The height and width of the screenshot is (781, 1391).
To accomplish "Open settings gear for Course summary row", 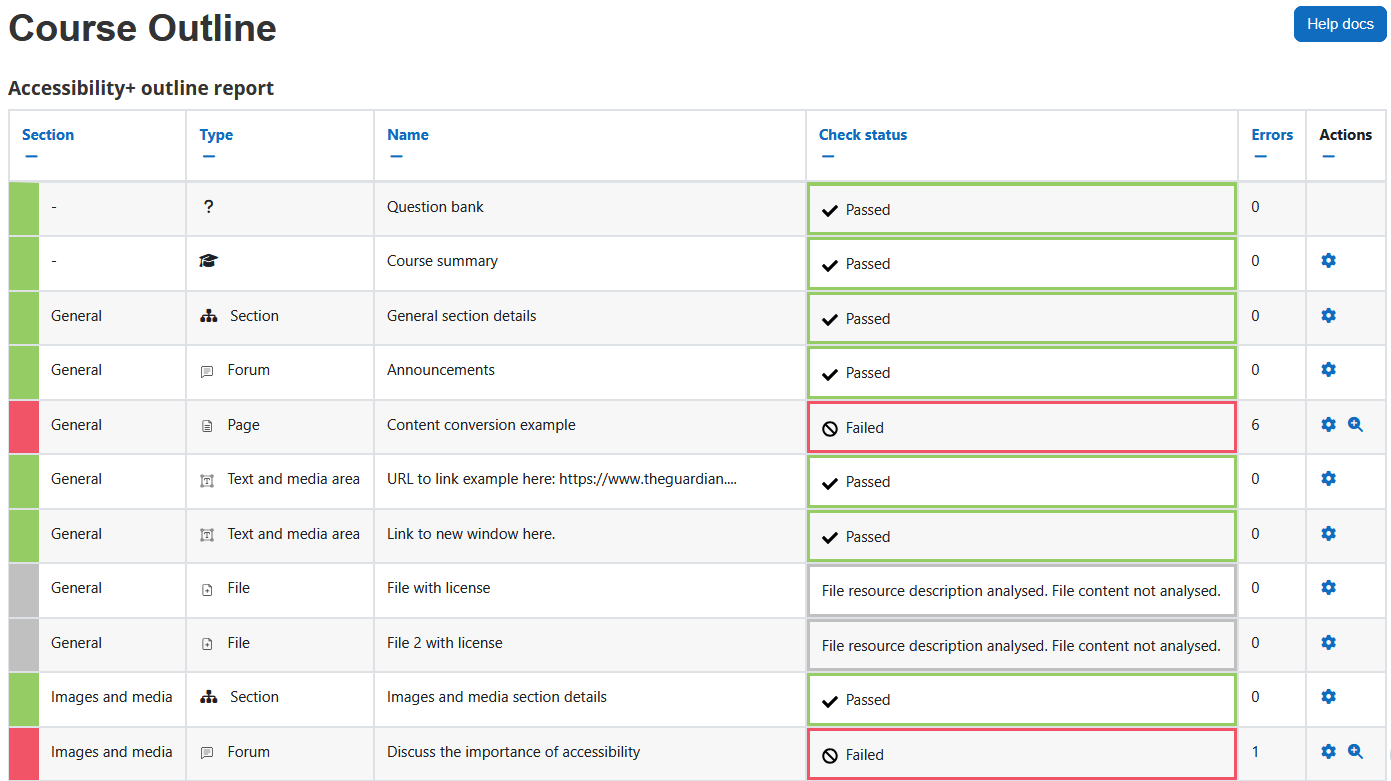I will (x=1328, y=261).
